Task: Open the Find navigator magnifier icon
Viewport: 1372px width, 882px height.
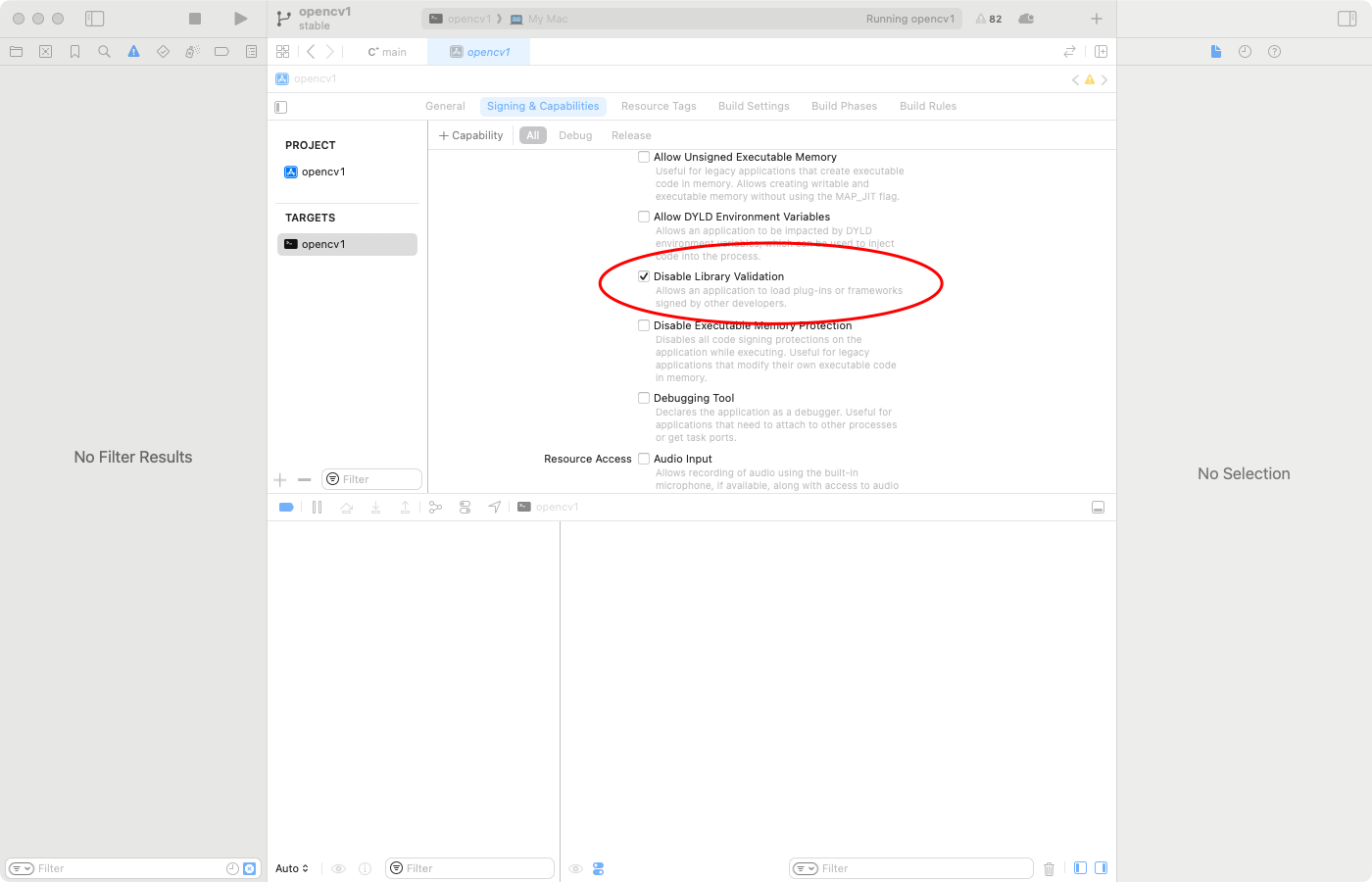Action: pyautogui.click(x=104, y=52)
